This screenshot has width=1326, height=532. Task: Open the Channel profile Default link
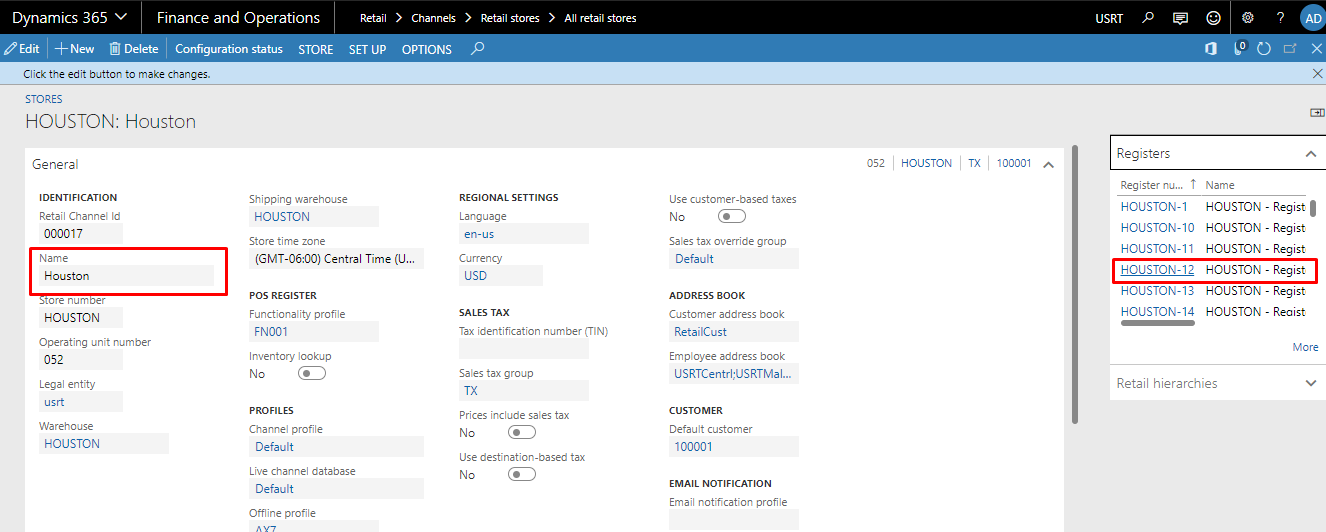click(274, 447)
